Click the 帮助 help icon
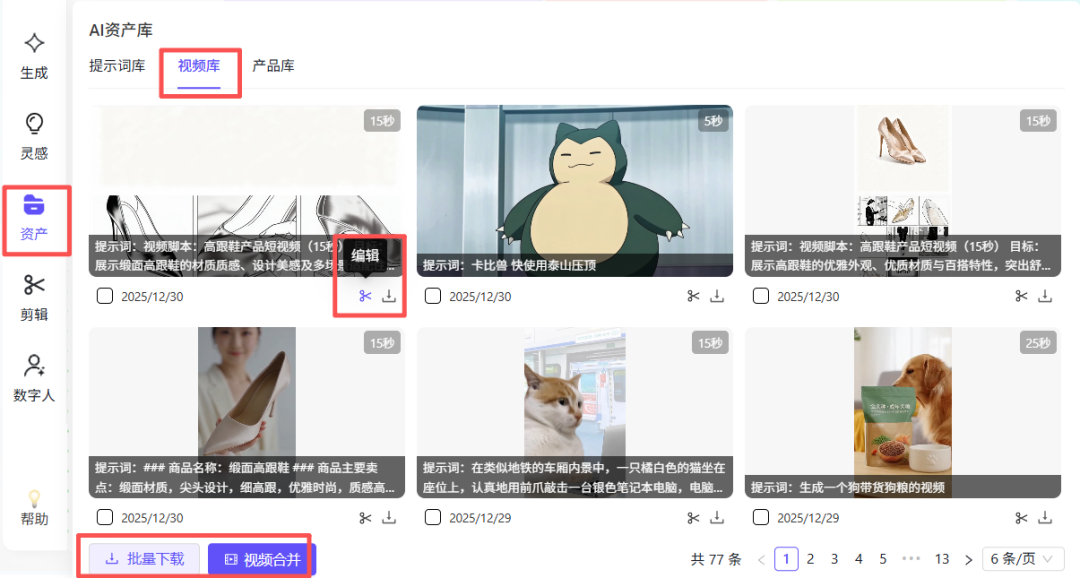 coord(34,507)
